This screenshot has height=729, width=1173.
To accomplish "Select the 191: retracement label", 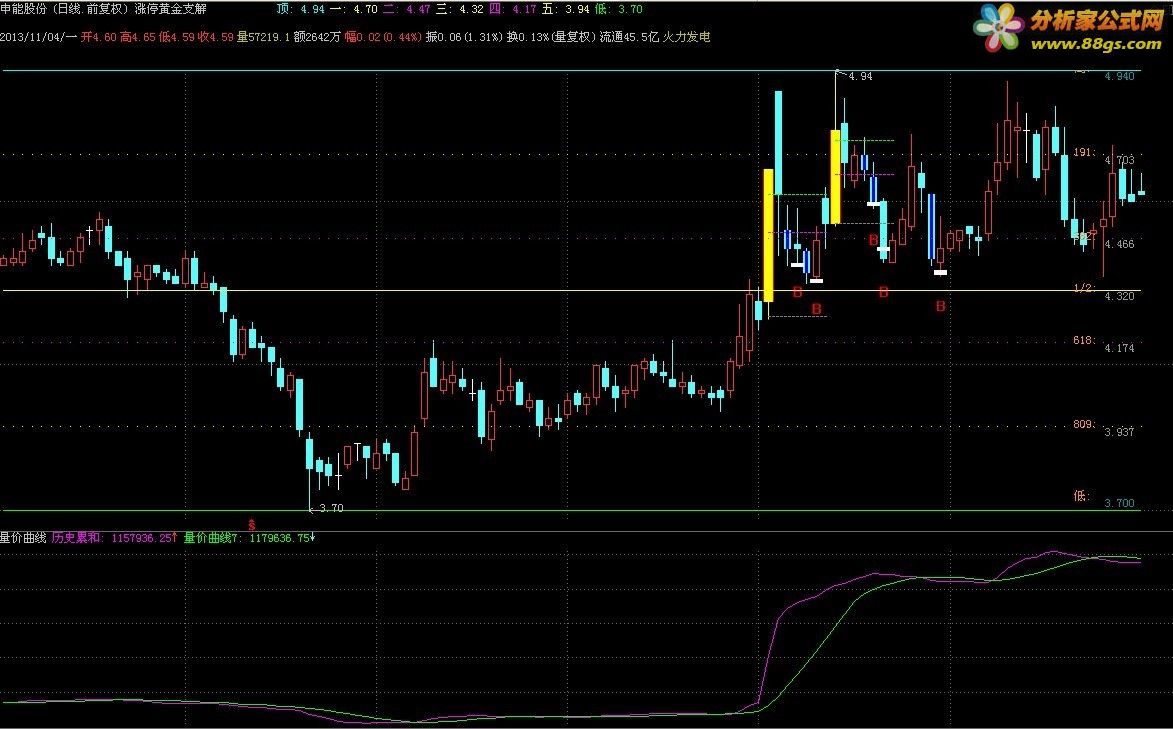I will [x=1084, y=153].
